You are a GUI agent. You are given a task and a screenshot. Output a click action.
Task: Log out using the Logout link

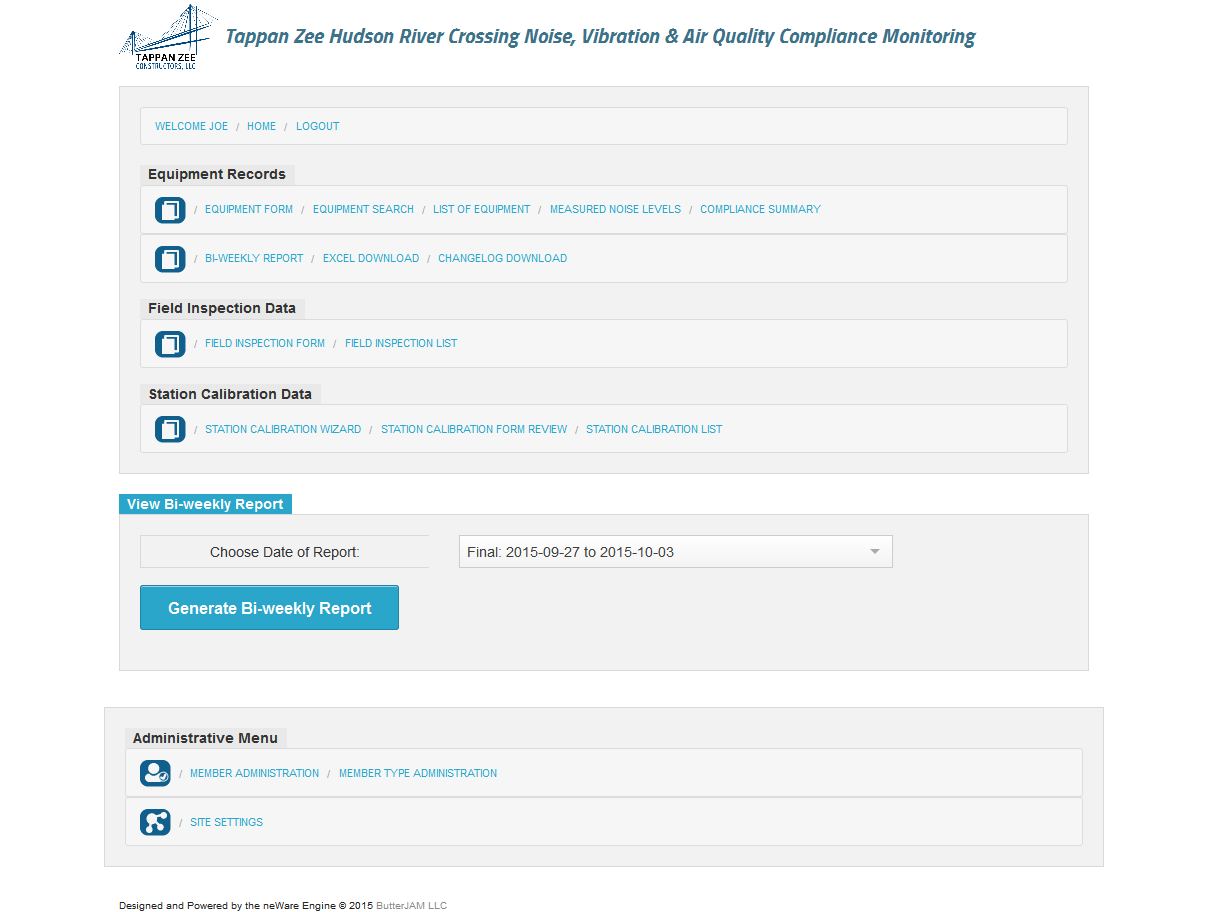click(317, 127)
